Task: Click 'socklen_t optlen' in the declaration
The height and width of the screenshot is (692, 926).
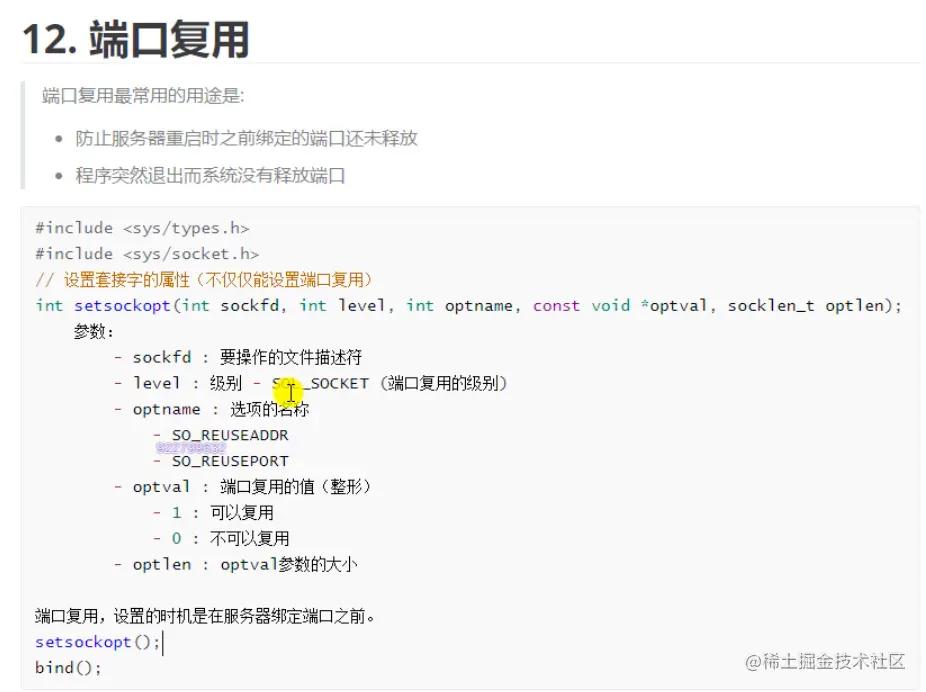Action: 806,306
